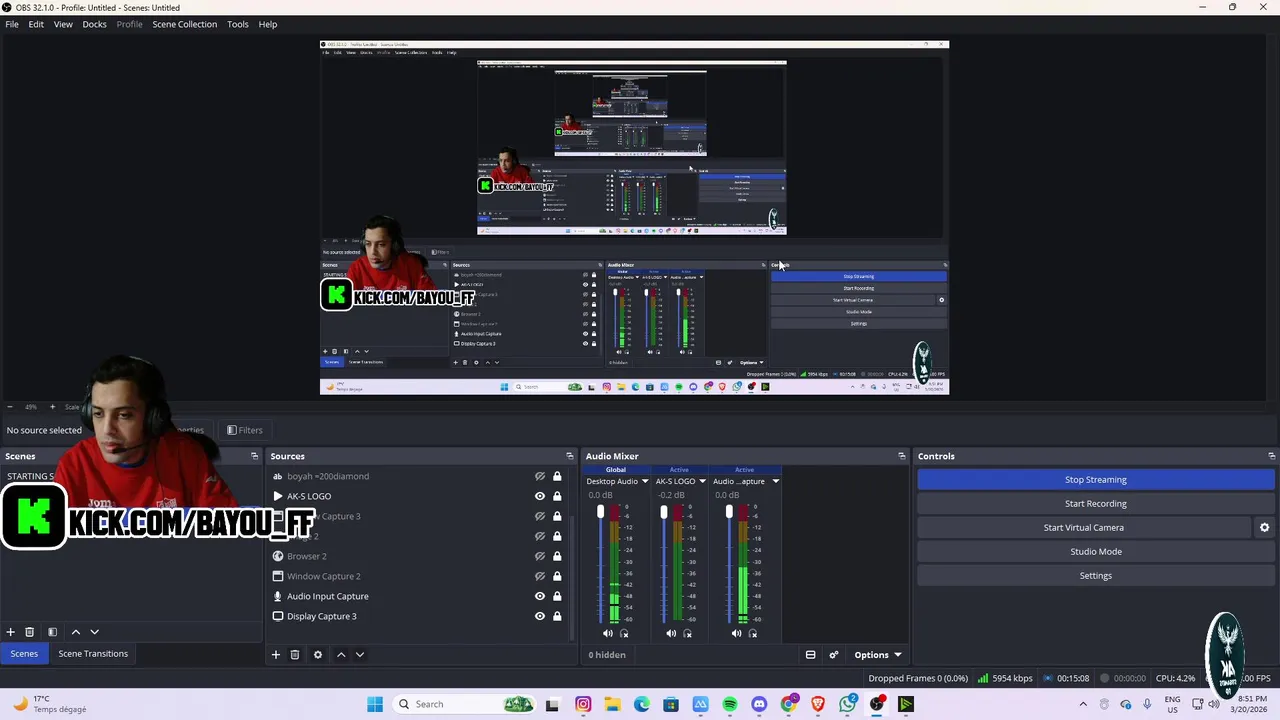Show hidden tray icons chevron
Viewport: 1280px width, 720px height.
pos(1083,704)
